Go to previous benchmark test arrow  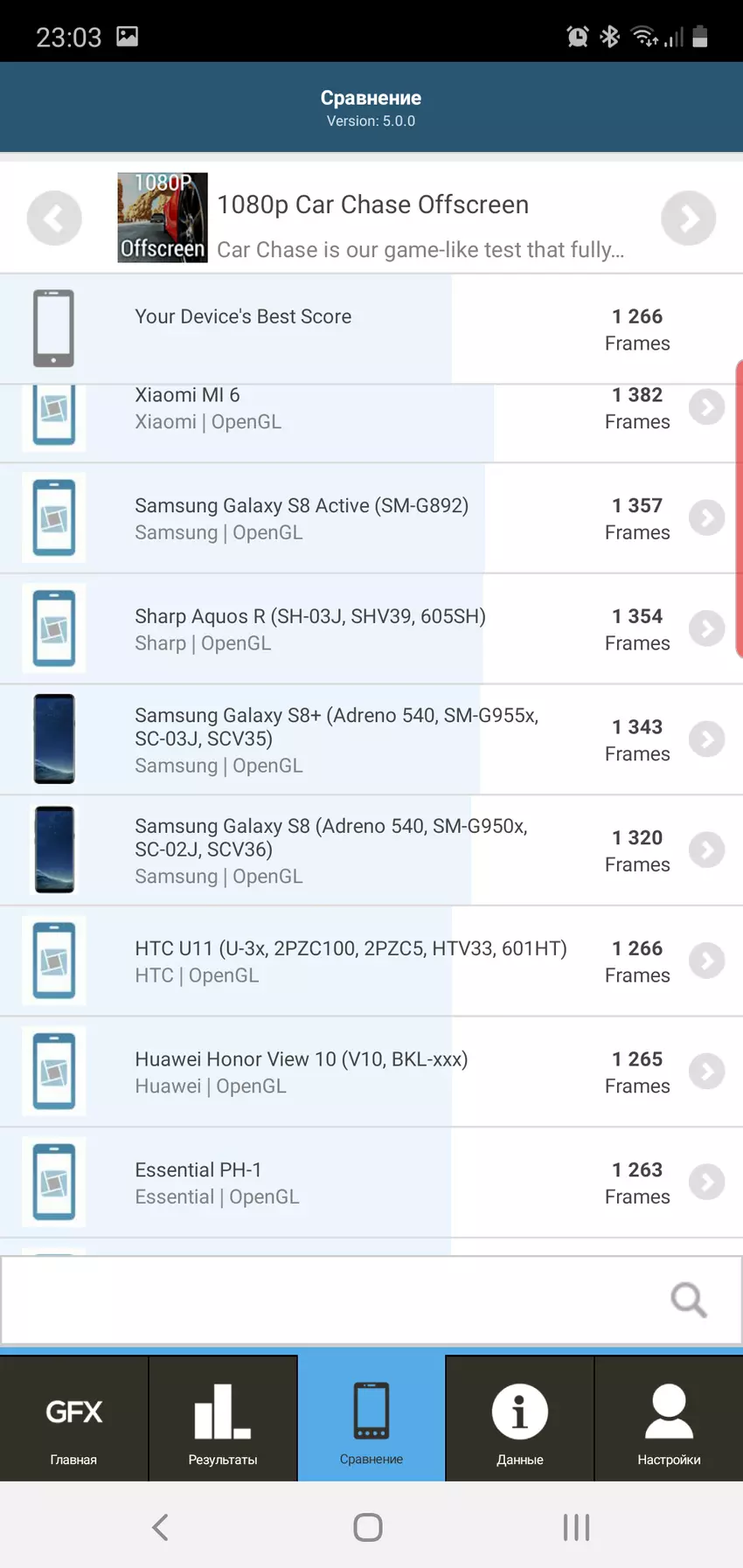click(54, 219)
